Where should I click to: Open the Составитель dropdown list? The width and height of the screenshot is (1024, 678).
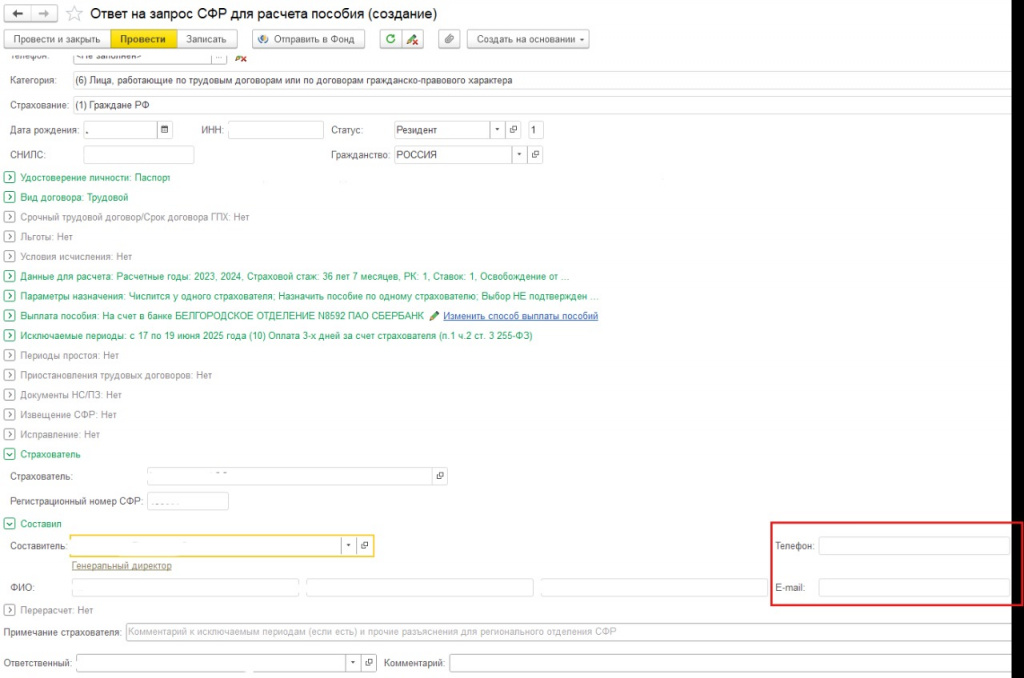(x=348, y=545)
